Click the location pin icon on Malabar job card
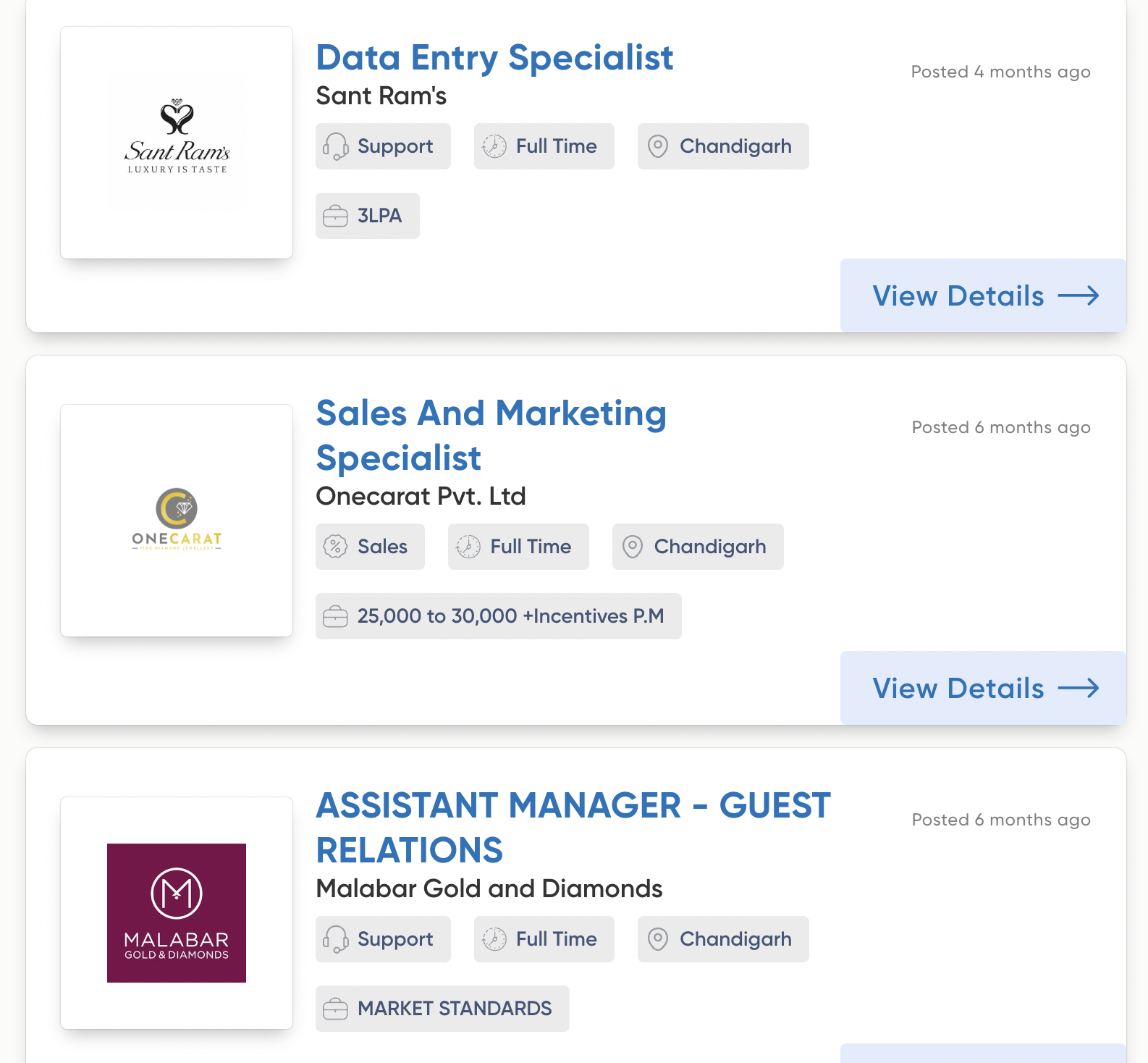The height and width of the screenshot is (1063, 1148). (x=658, y=939)
